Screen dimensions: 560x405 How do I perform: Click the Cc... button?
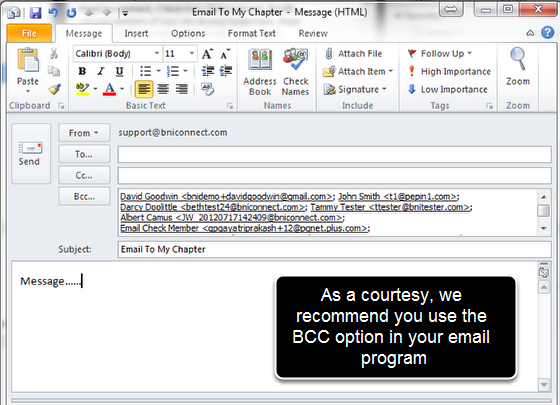(84, 175)
